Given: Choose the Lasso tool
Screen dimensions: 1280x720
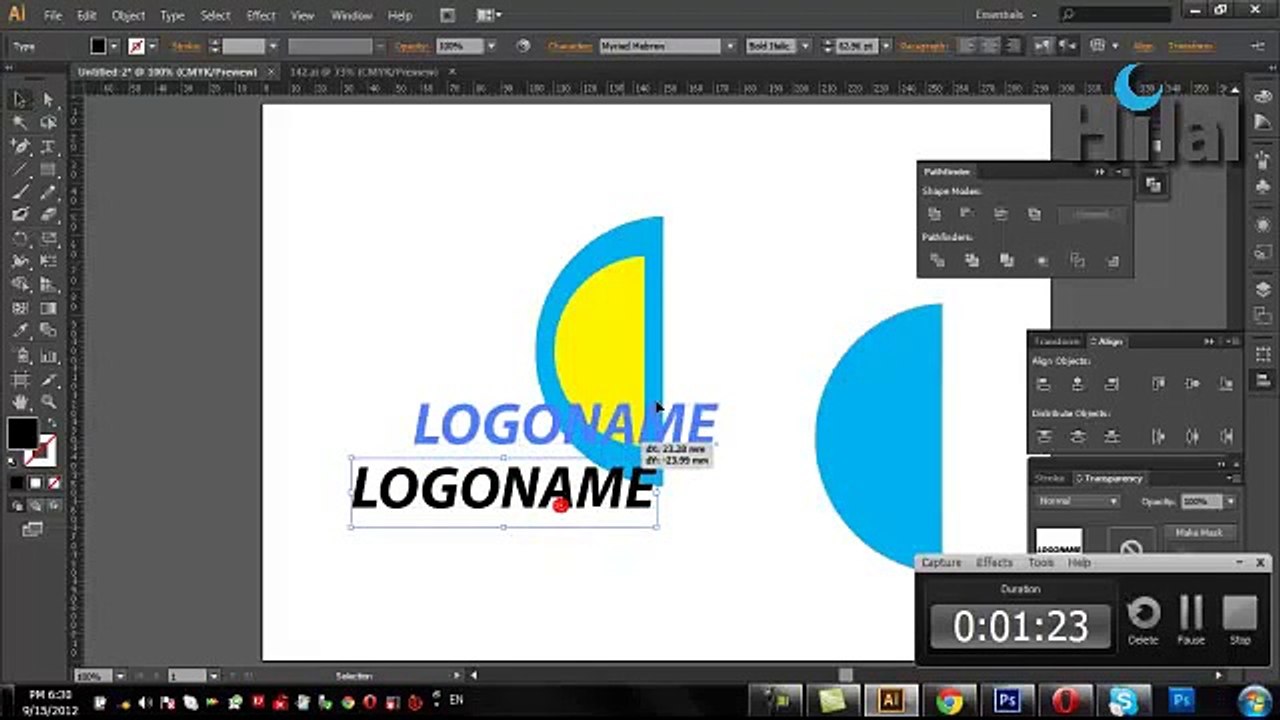Looking at the screenshot, I should (47, 123).
